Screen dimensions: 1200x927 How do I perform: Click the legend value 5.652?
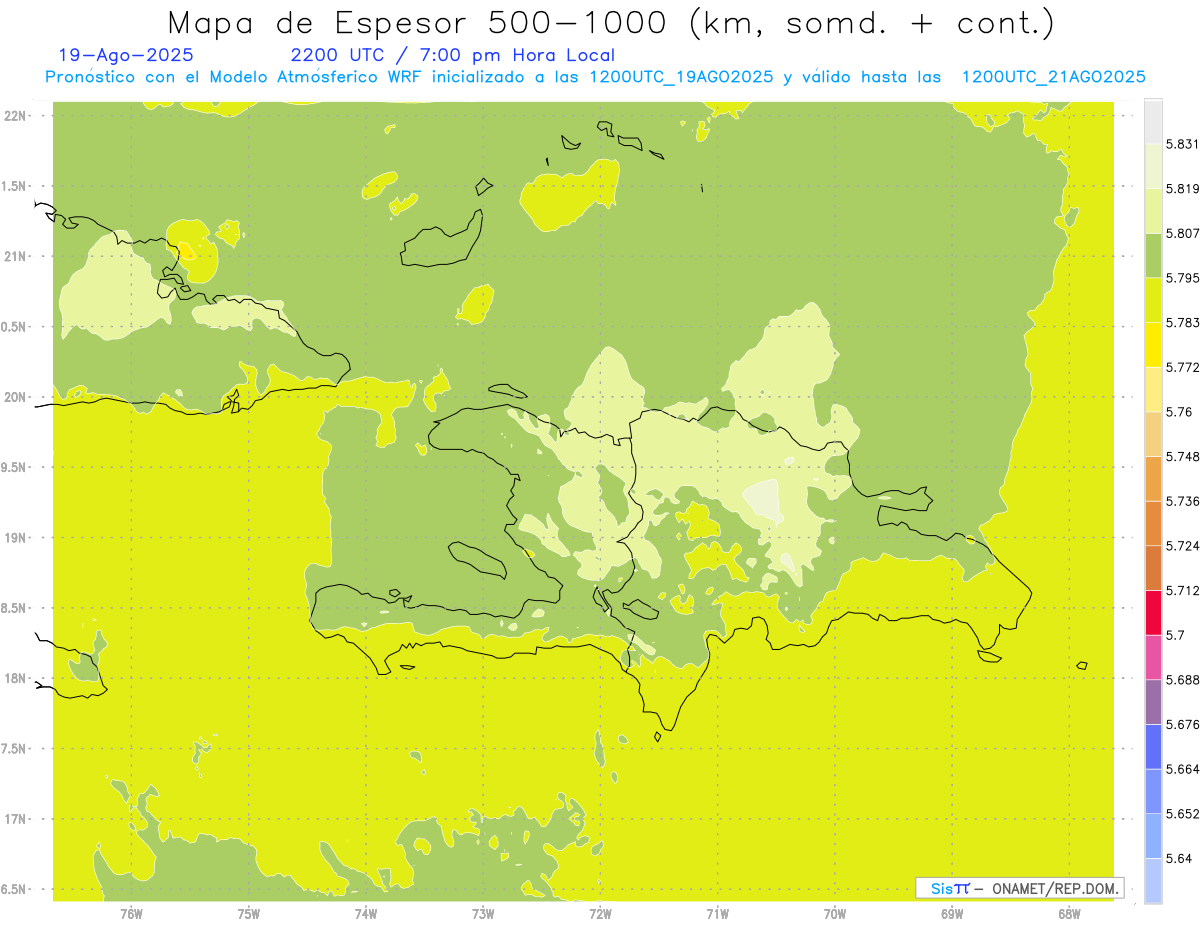coord(1184,814)
